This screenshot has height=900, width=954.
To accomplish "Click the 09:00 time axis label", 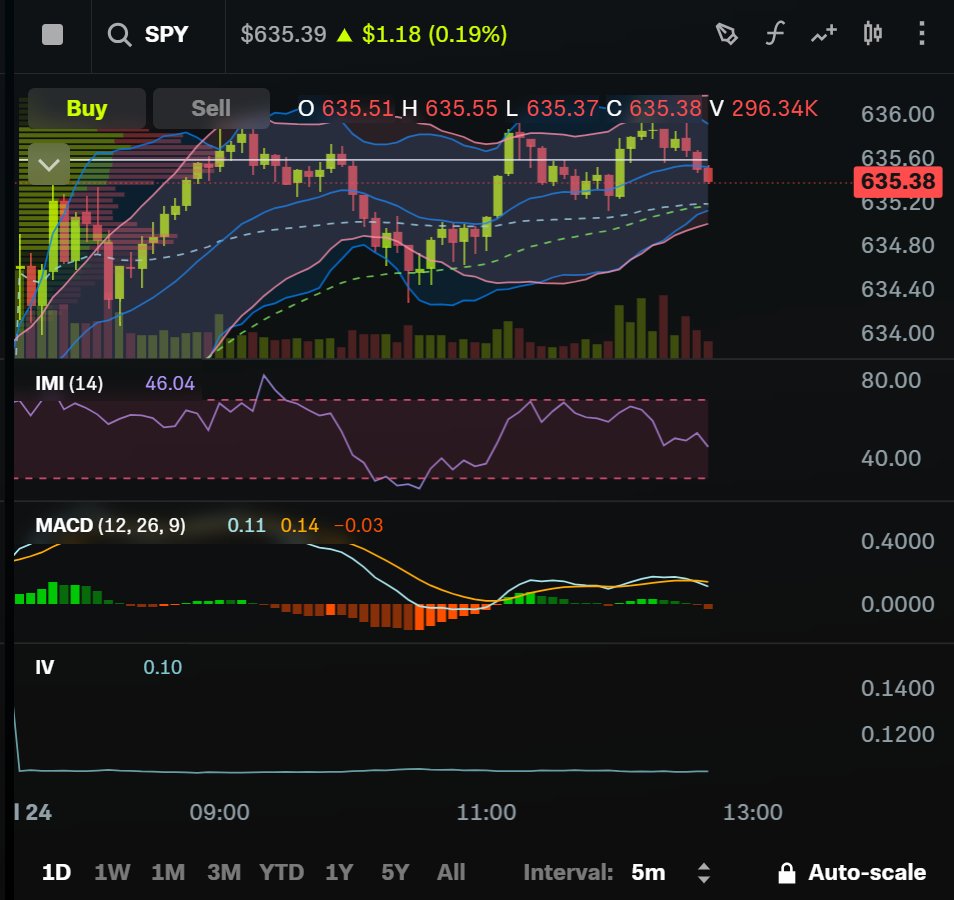I will (x=219, y=812).
